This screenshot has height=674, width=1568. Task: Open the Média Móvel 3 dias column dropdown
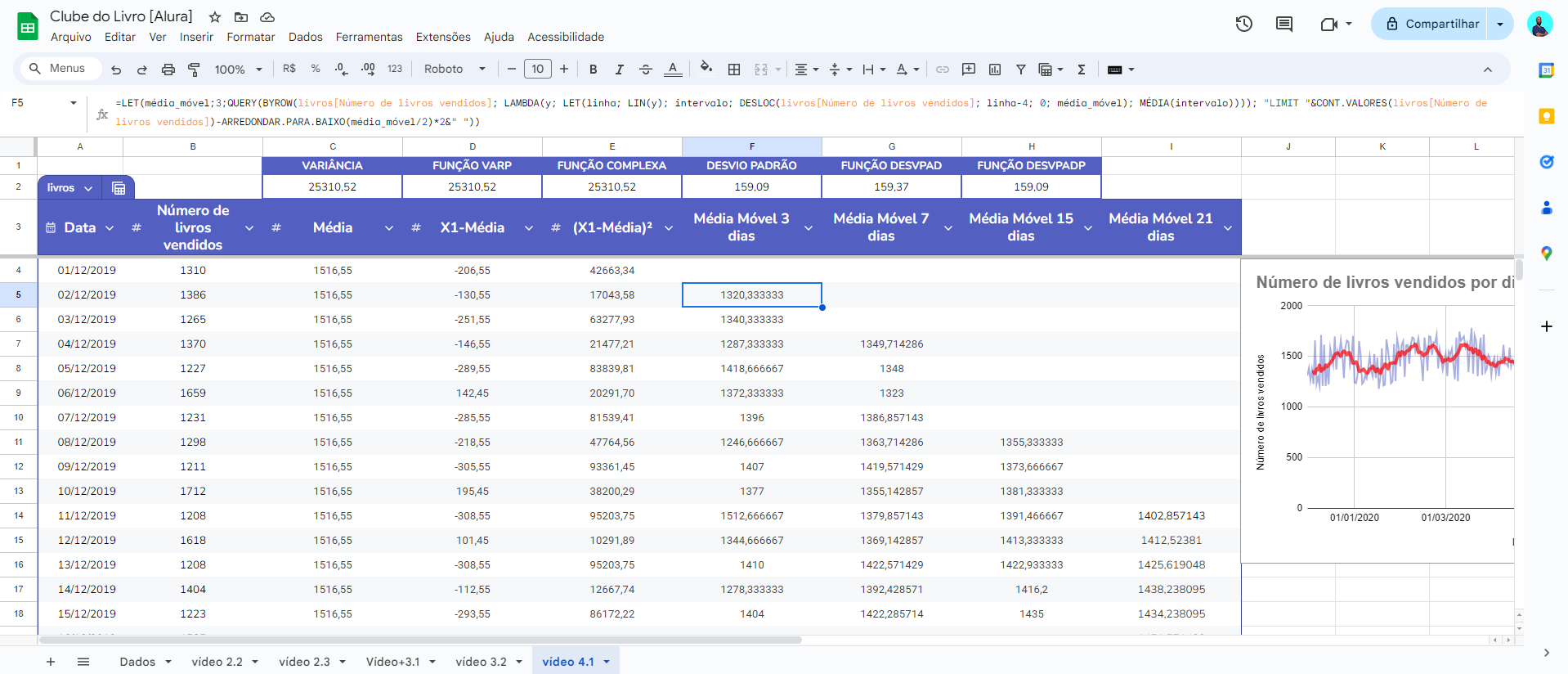click(x=809, y=228)
